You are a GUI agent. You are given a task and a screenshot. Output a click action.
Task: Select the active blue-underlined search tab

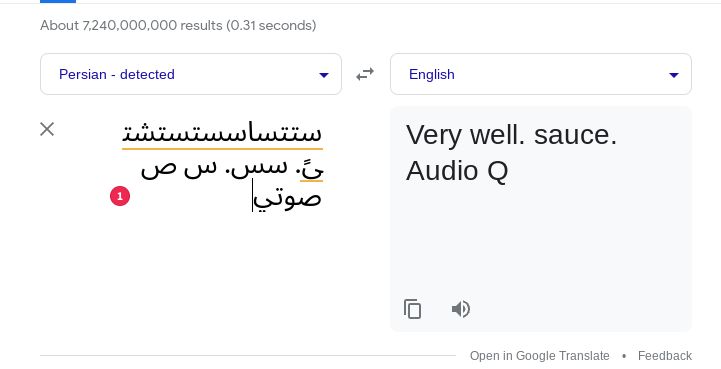[x=58, y=1]
